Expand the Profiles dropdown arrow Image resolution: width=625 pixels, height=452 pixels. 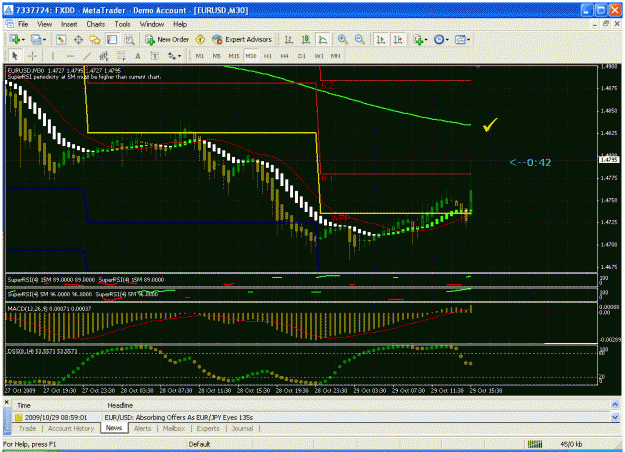point(44,40)
